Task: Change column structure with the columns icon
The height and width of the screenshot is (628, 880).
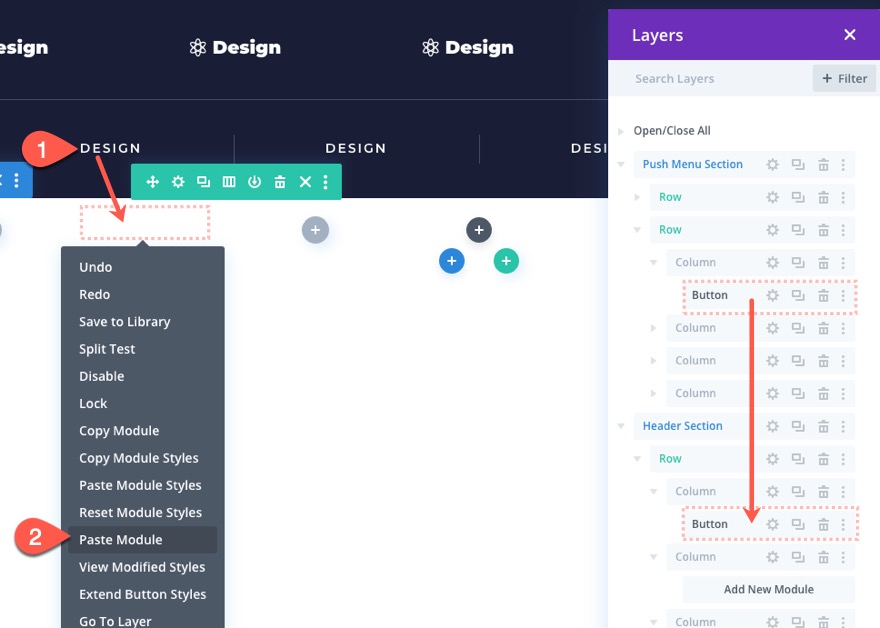Action: 228,181
